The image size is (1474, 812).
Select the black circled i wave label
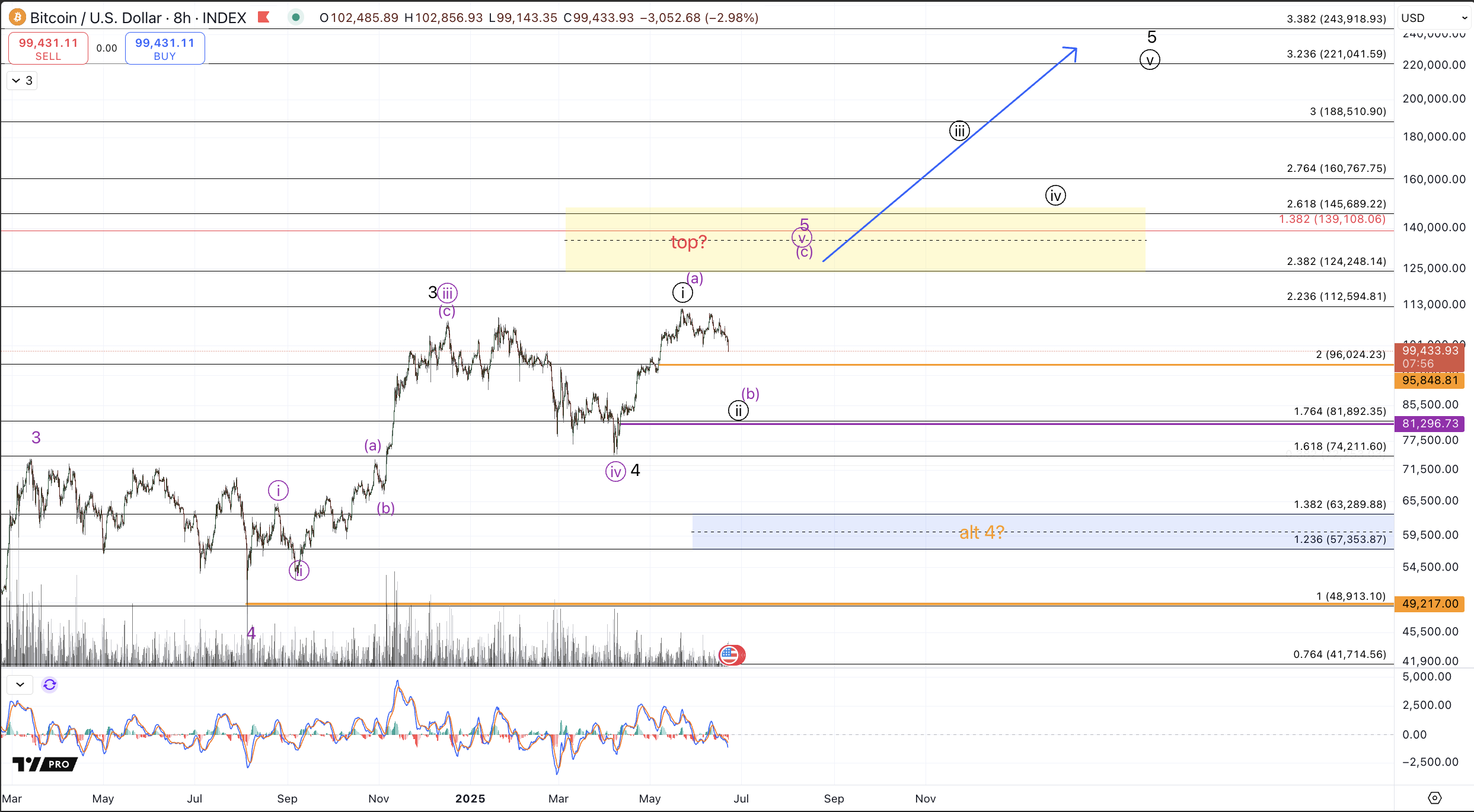tap(682, 292)
